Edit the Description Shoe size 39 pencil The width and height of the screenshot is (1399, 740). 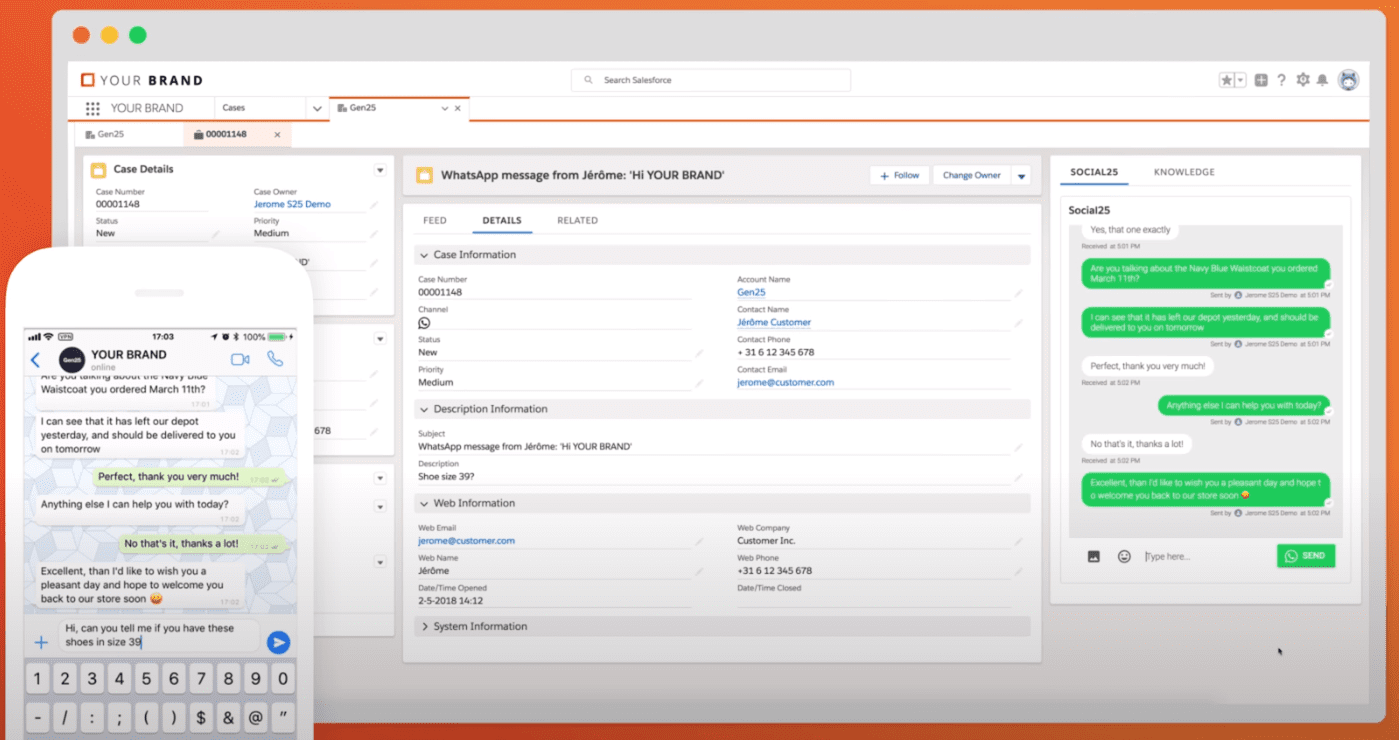1018,478
